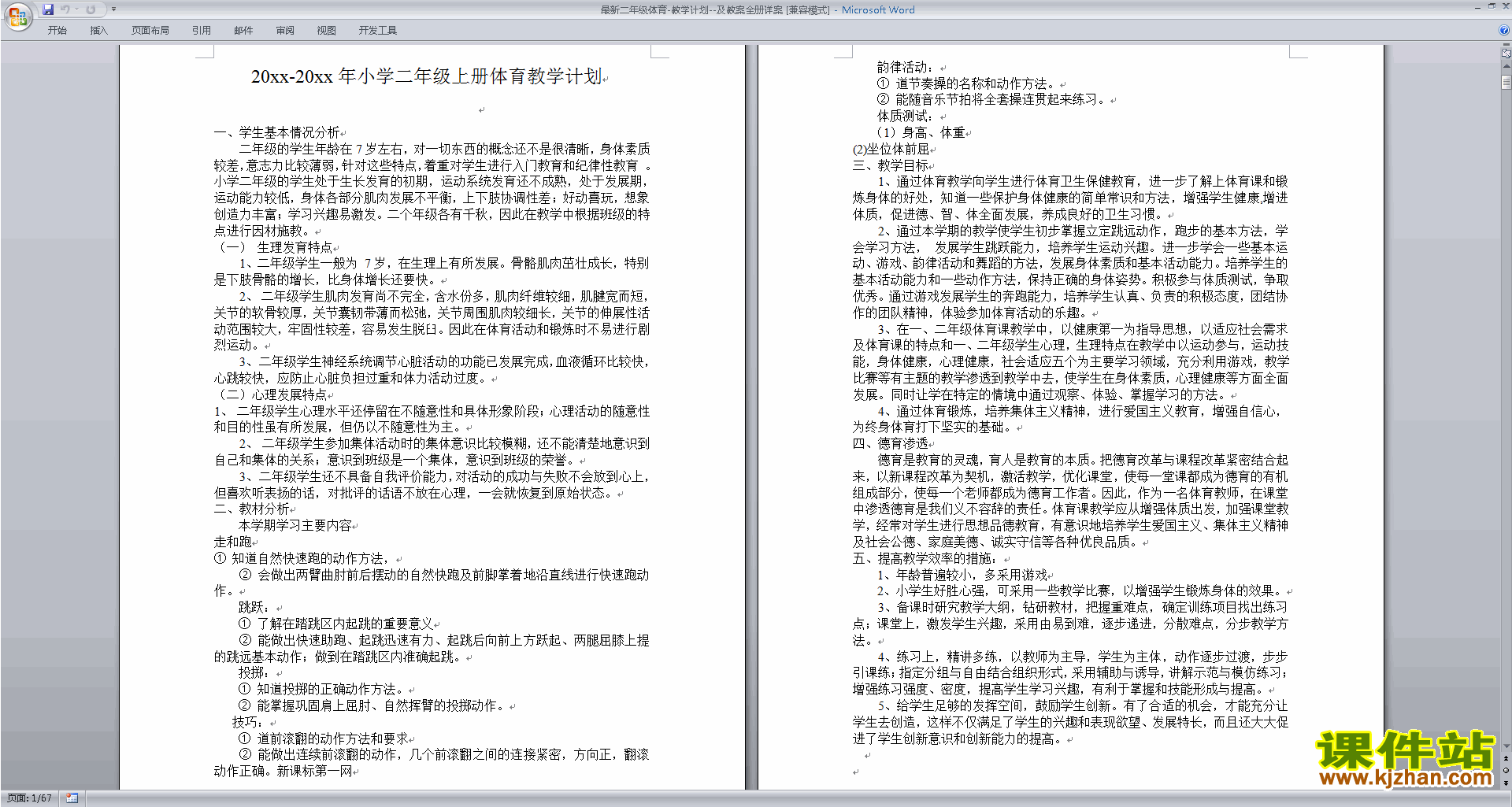Click the line 1、年龄普遍较小，多采用游戏
The width and height of the screenshot is (1512, 807).
point(962,575)
